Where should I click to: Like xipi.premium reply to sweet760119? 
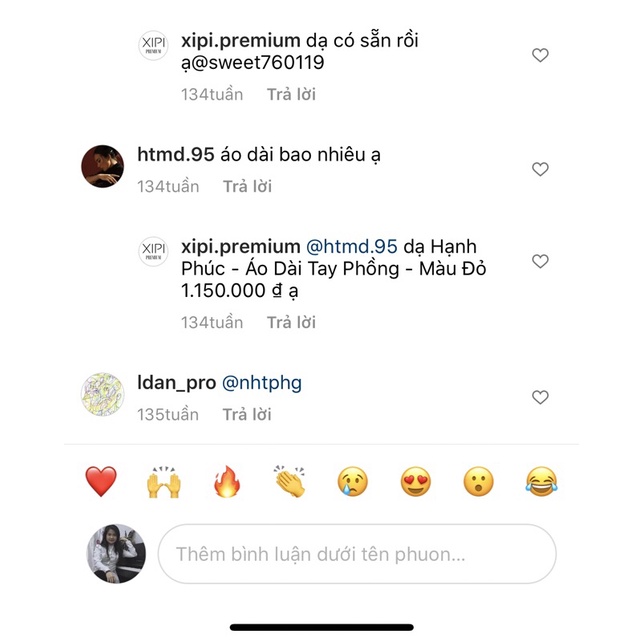tap(540, 55)
